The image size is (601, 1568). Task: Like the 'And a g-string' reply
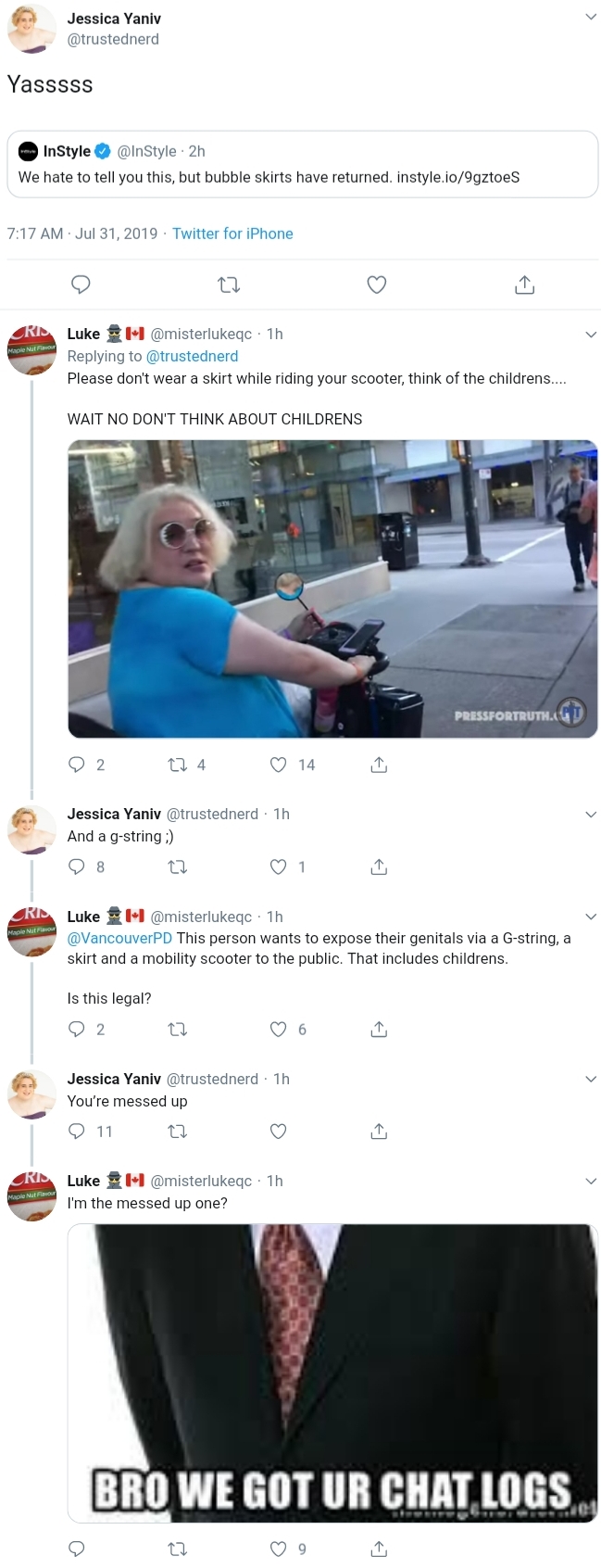[278, 866]
